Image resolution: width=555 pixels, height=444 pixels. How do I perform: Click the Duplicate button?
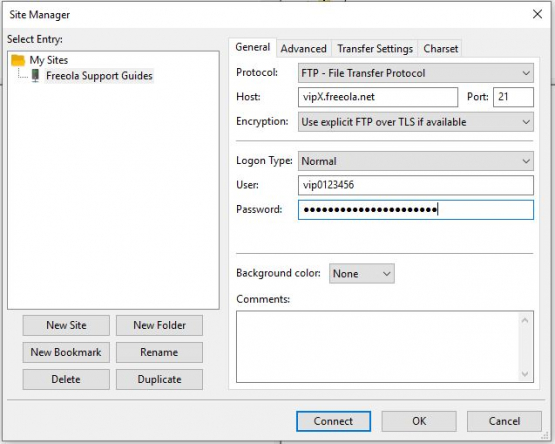pos(159,380)
